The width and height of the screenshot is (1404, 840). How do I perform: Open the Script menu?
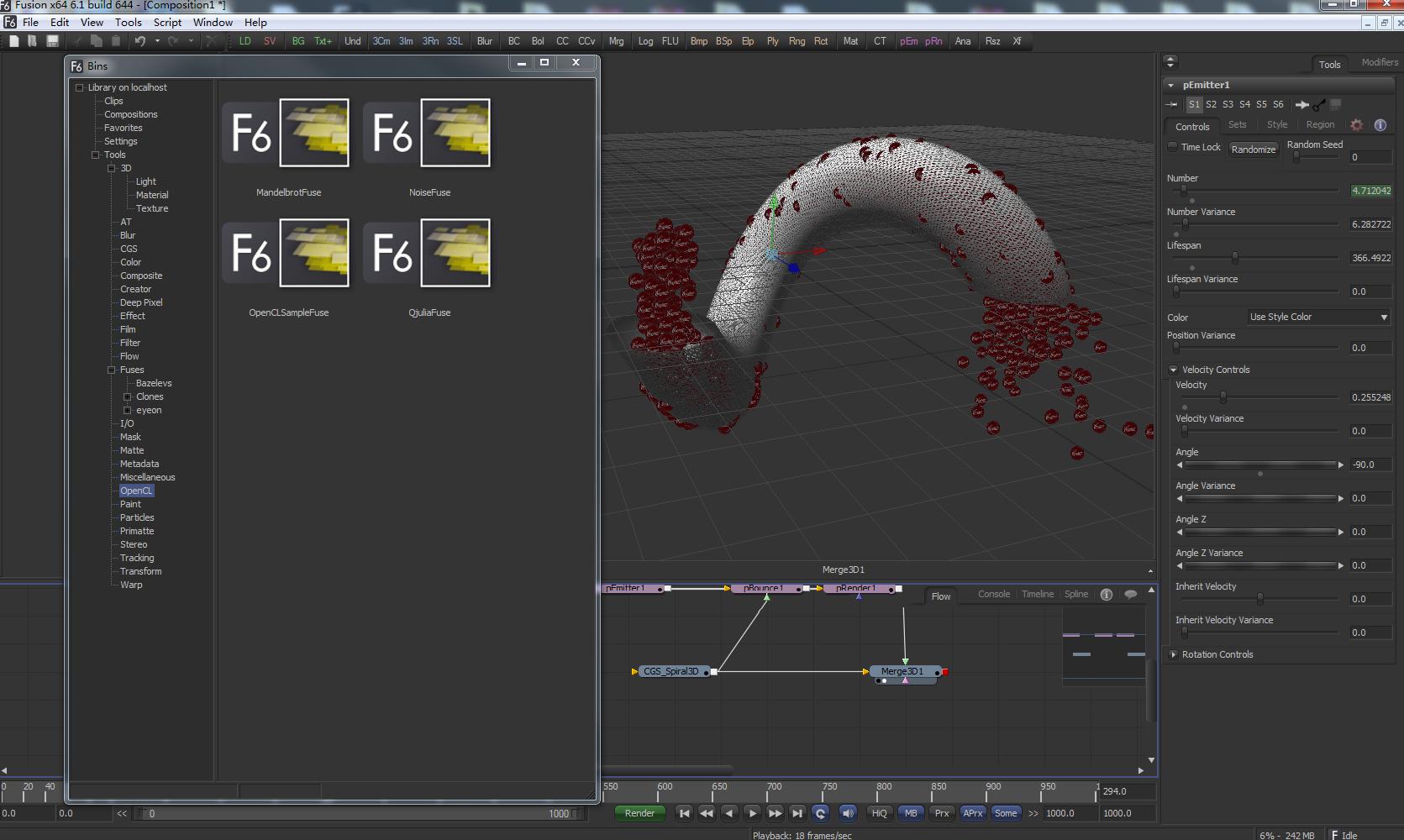167,23
